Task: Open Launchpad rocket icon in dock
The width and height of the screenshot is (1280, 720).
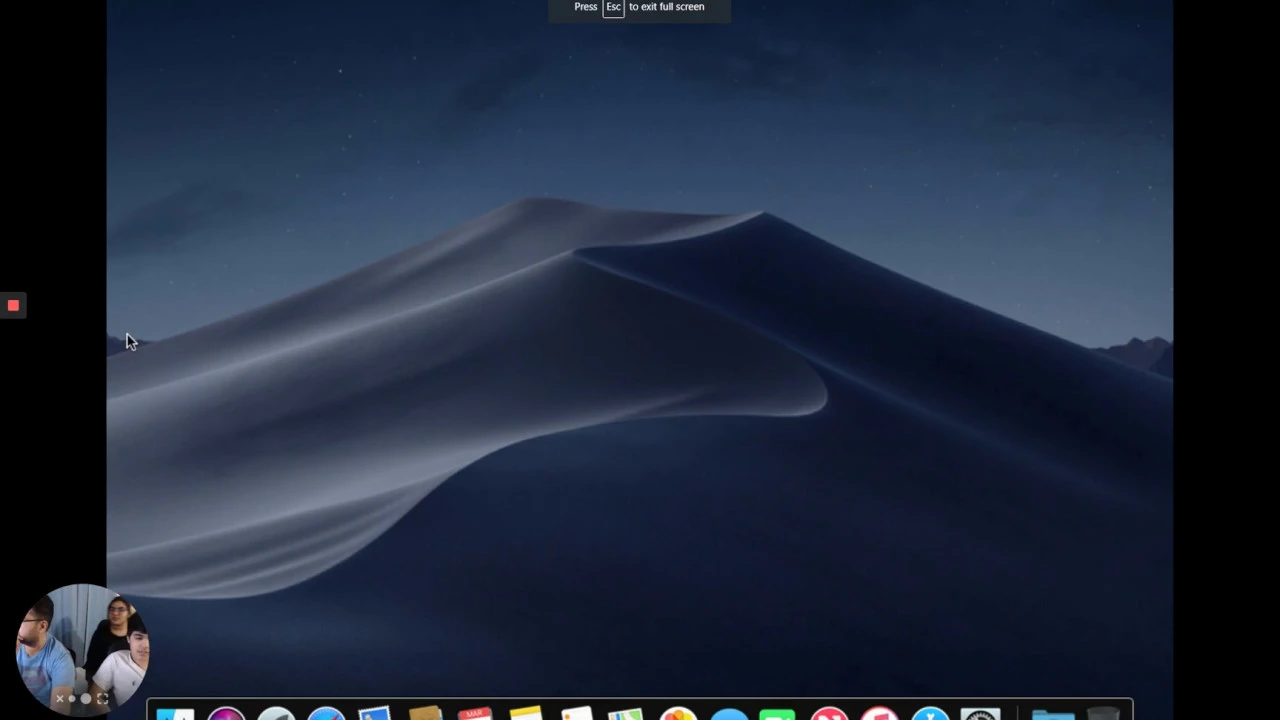Action: point(276,714)
